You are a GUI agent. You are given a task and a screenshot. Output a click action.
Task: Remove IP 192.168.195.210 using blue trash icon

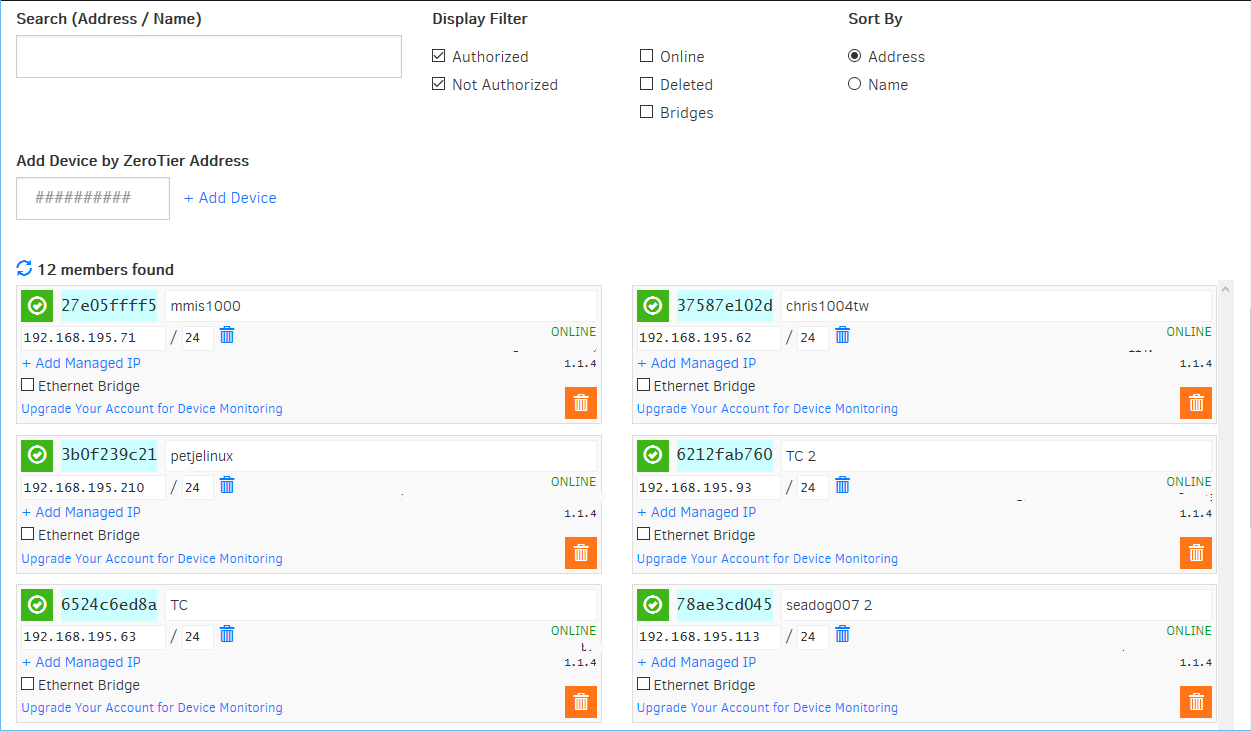click(227, 485)
